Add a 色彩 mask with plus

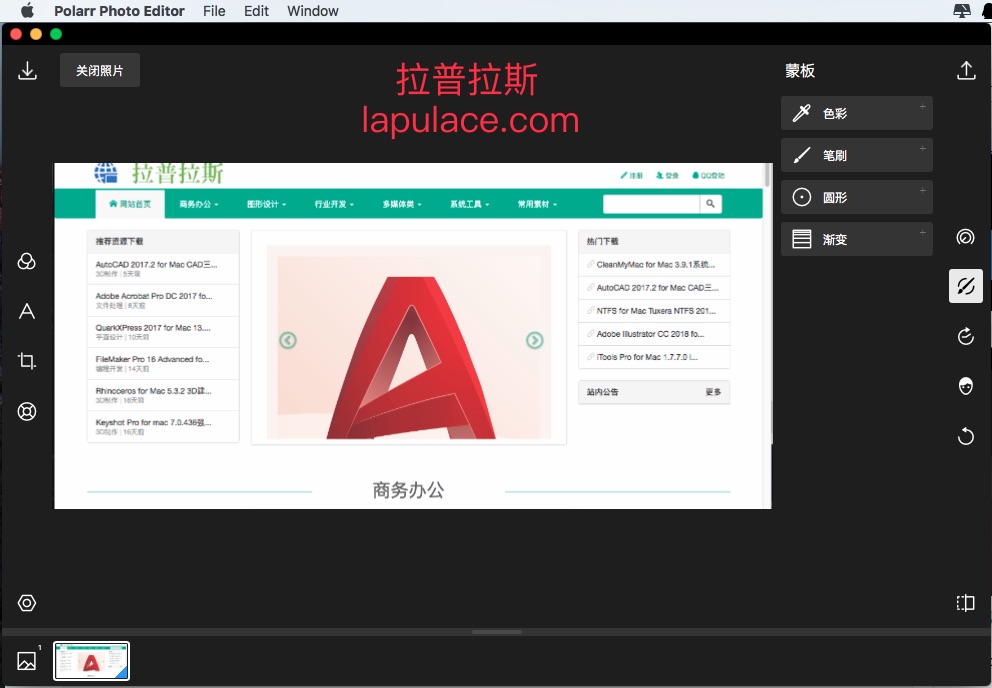click(x=922, y=106)
